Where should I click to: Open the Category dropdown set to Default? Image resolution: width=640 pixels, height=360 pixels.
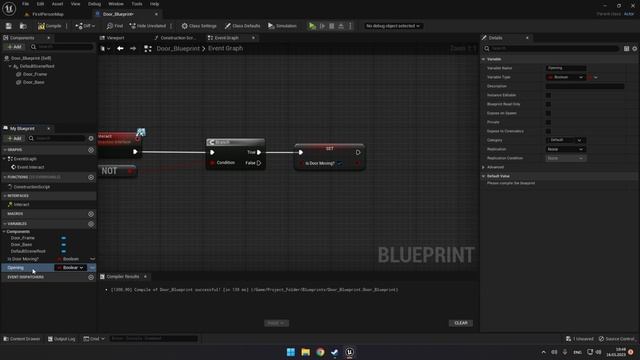(566, 140)
